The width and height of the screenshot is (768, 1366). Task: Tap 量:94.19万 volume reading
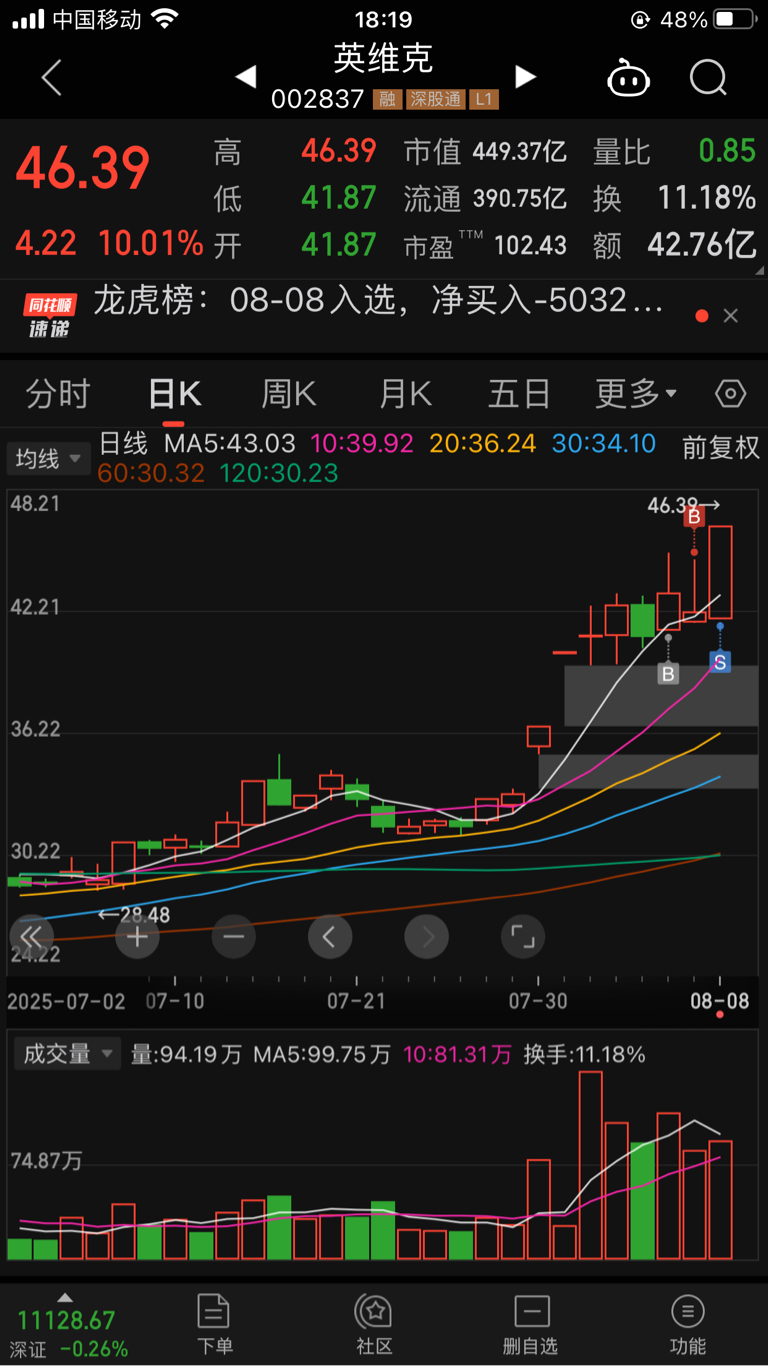(187, 1054)
